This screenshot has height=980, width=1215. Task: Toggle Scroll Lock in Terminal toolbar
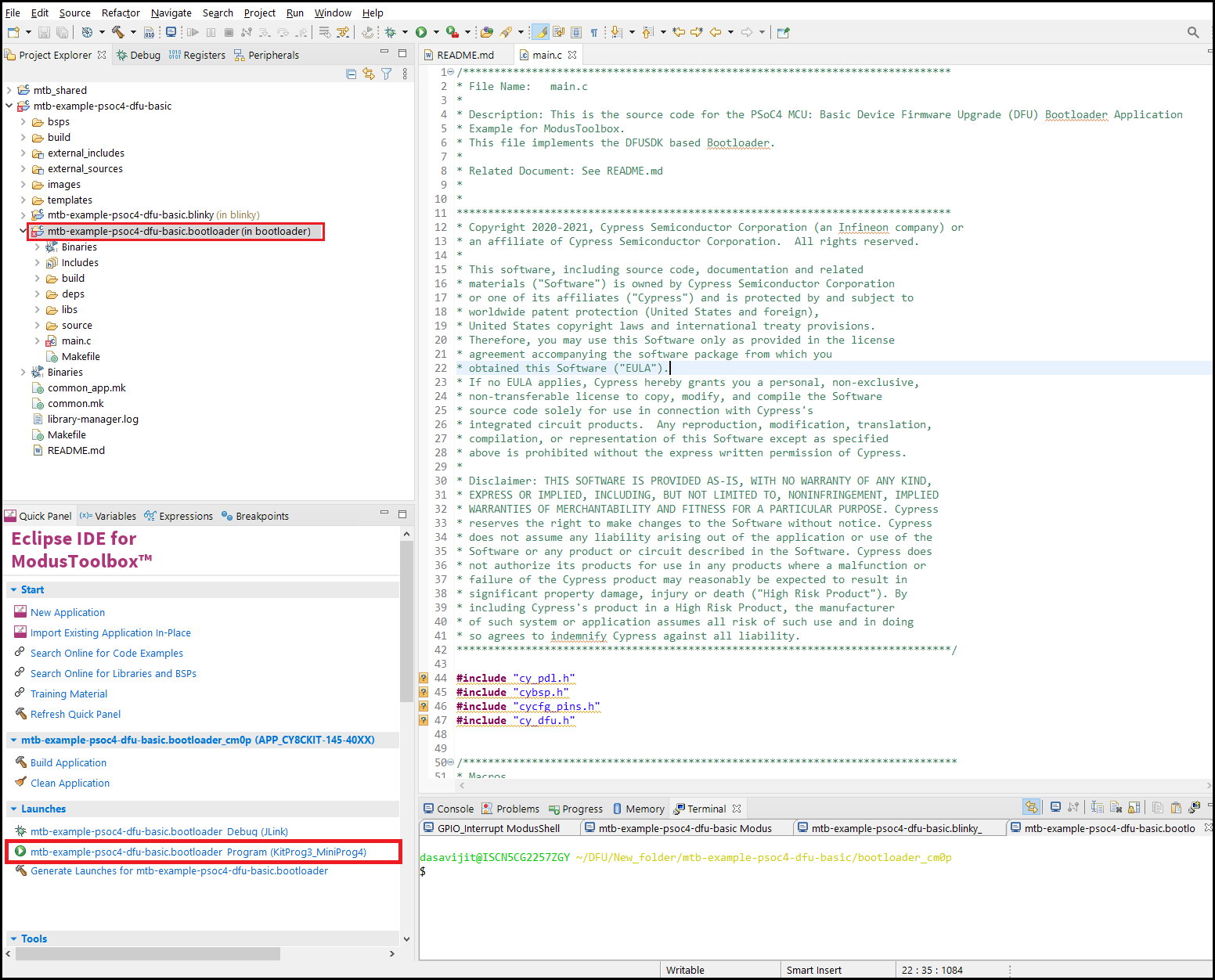coord(1134,807)
